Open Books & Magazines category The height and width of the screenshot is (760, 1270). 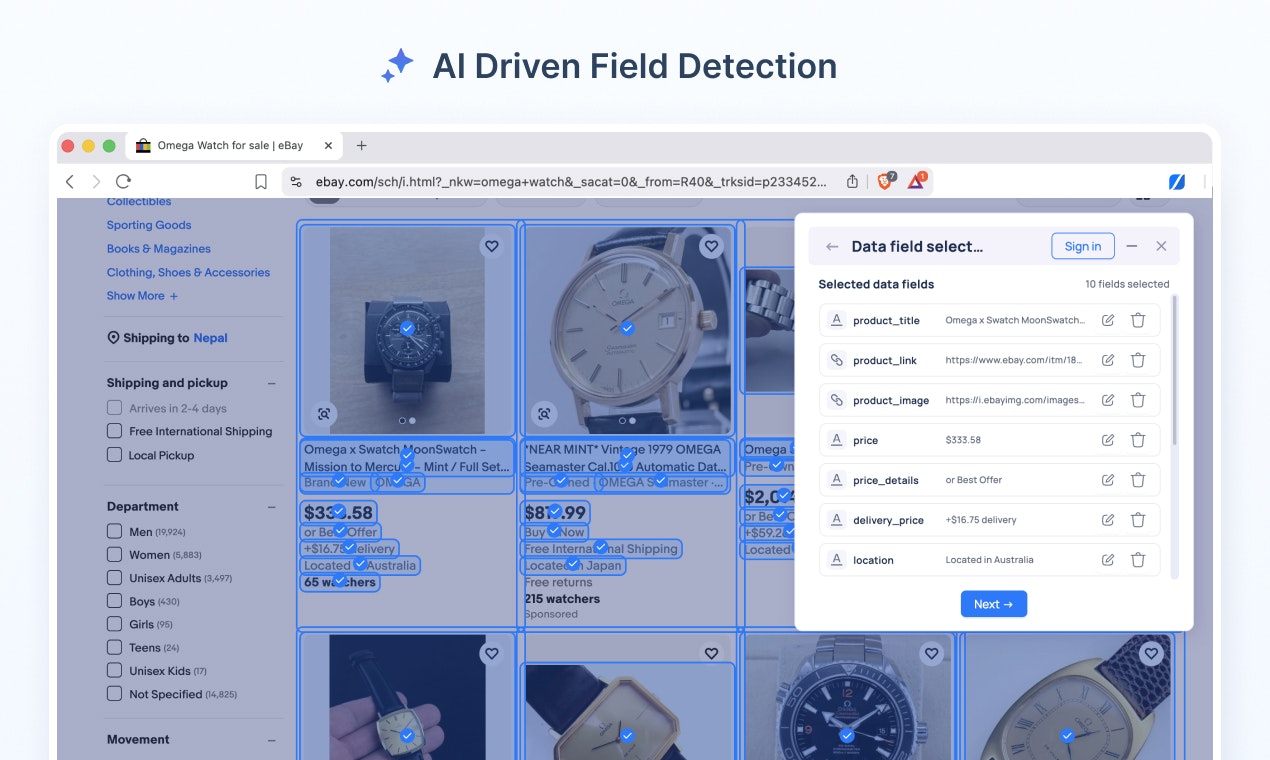tap(159, 249)
